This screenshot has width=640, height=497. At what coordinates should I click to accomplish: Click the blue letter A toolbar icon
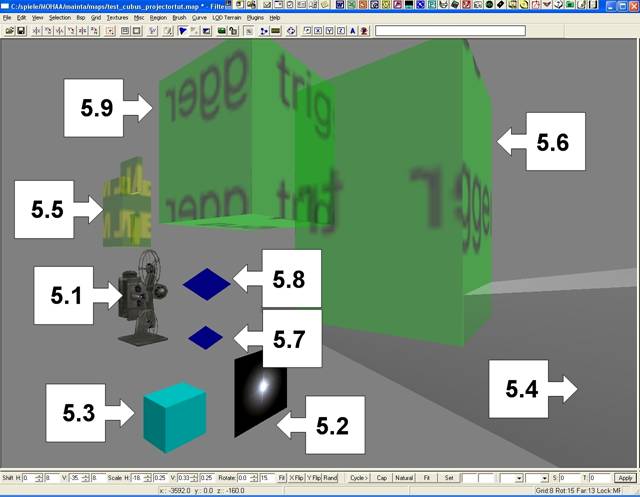tap(353, 31)
